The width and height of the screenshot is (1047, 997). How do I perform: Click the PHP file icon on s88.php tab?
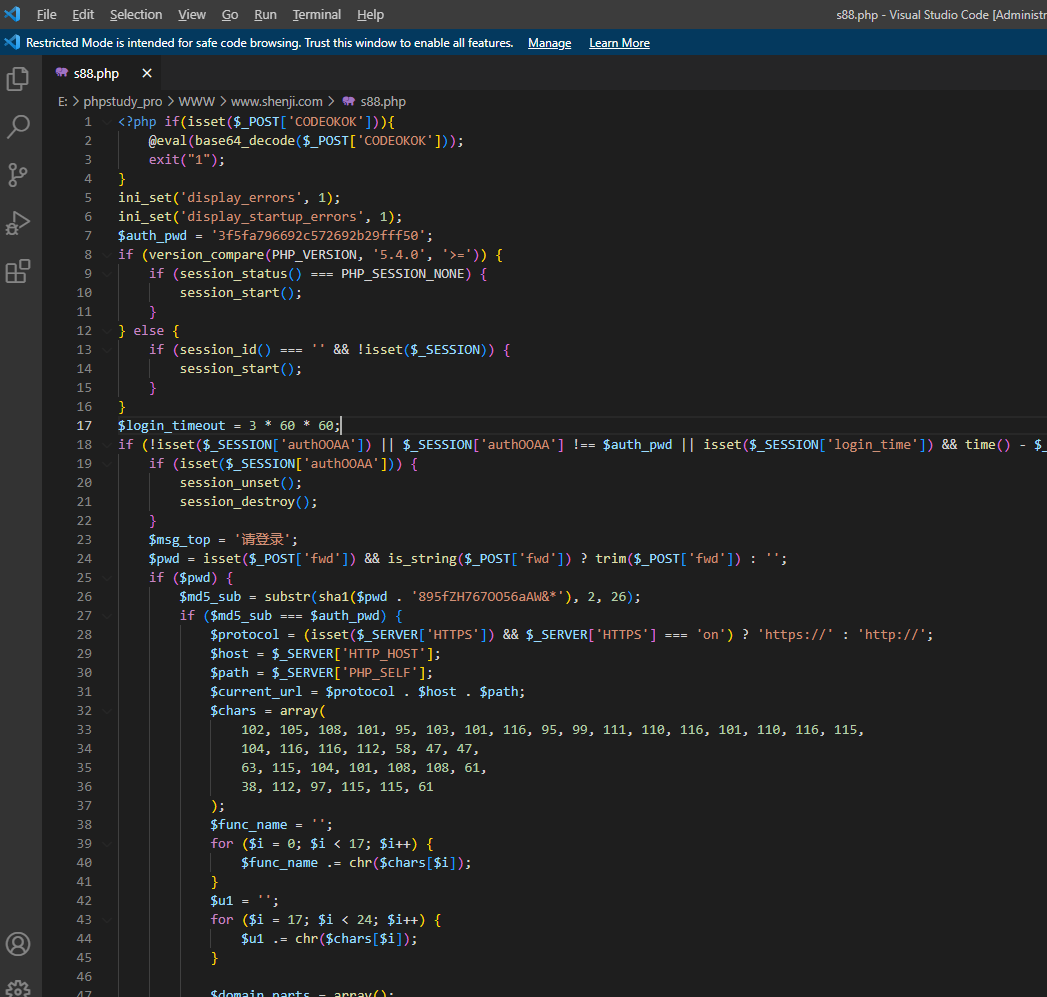(x=62, y=73)
